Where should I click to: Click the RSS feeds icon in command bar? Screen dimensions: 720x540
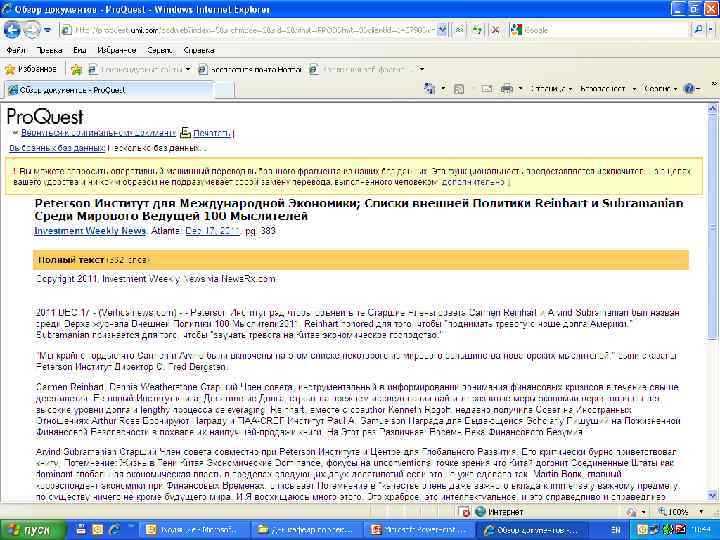pyautogui.click(x=458, y=89)
